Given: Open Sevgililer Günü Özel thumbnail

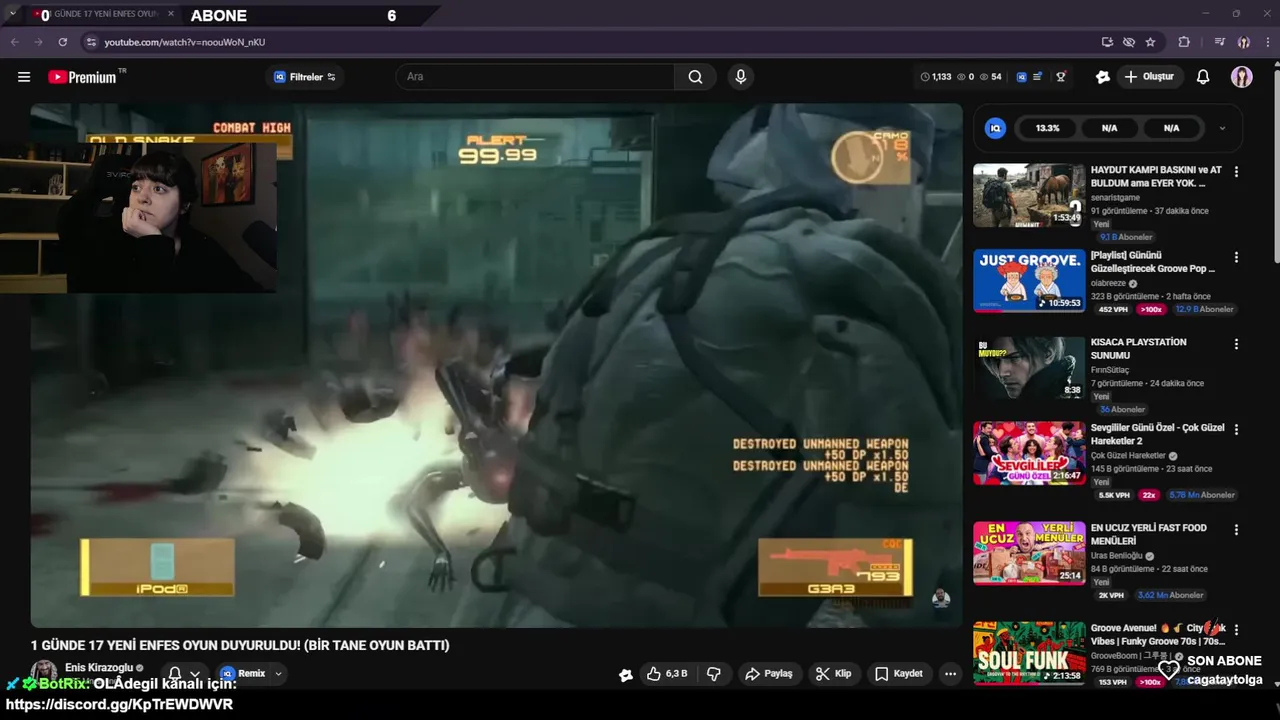Looking at the screenshot, I should coord(1029,453).
